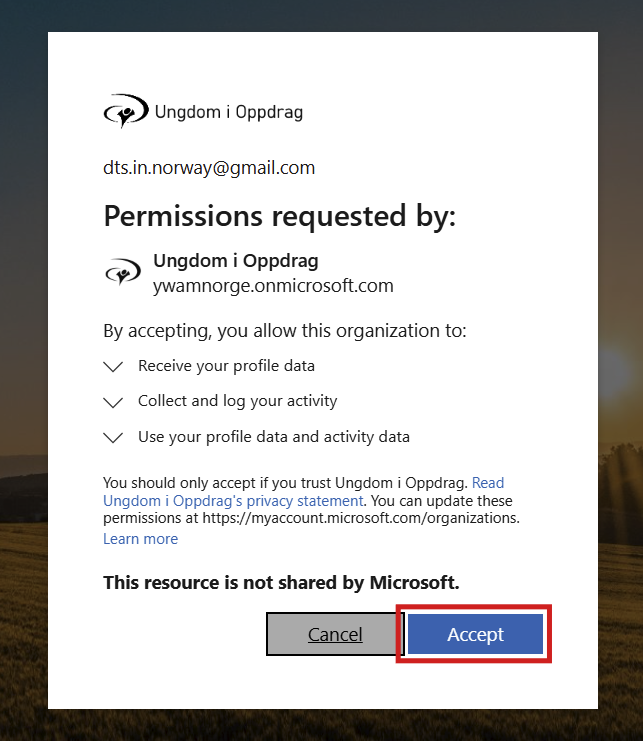Expand the Receive your profile data chevron

[x=113, y=367]
